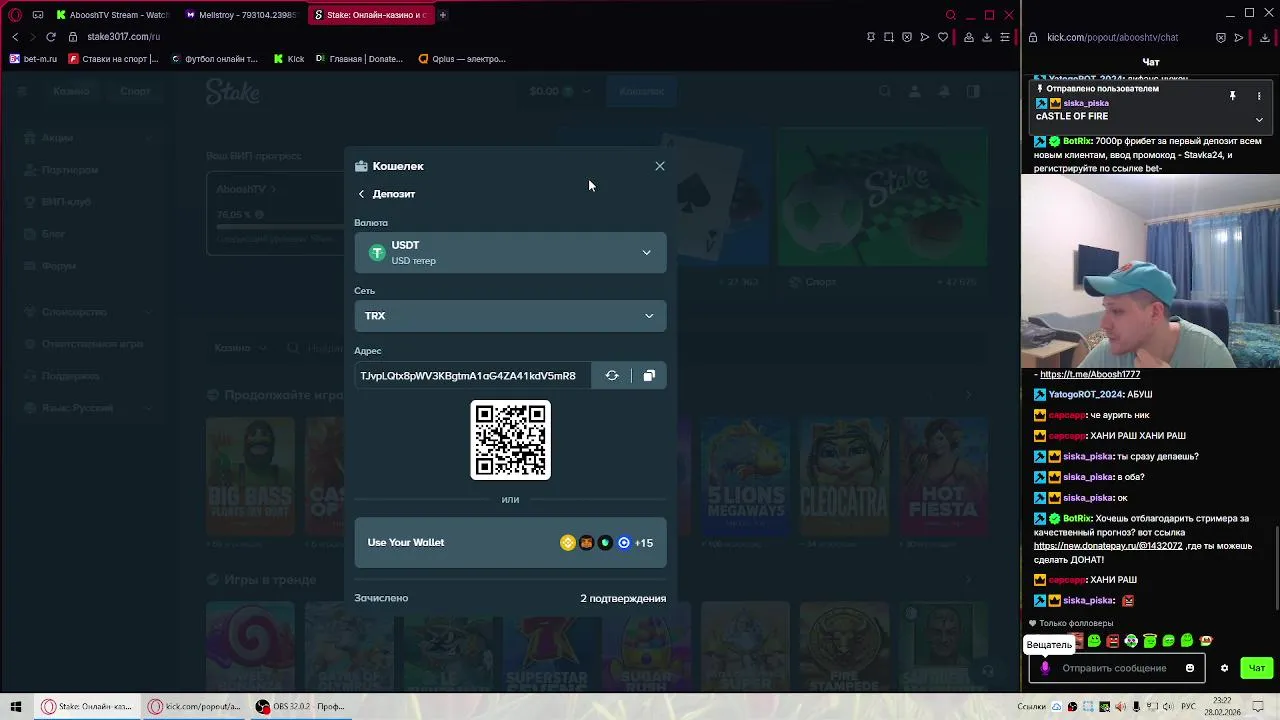1280x720 pixels.
Task: Click siska_piska username in pinned message
Action: (x=1086, y=103)
